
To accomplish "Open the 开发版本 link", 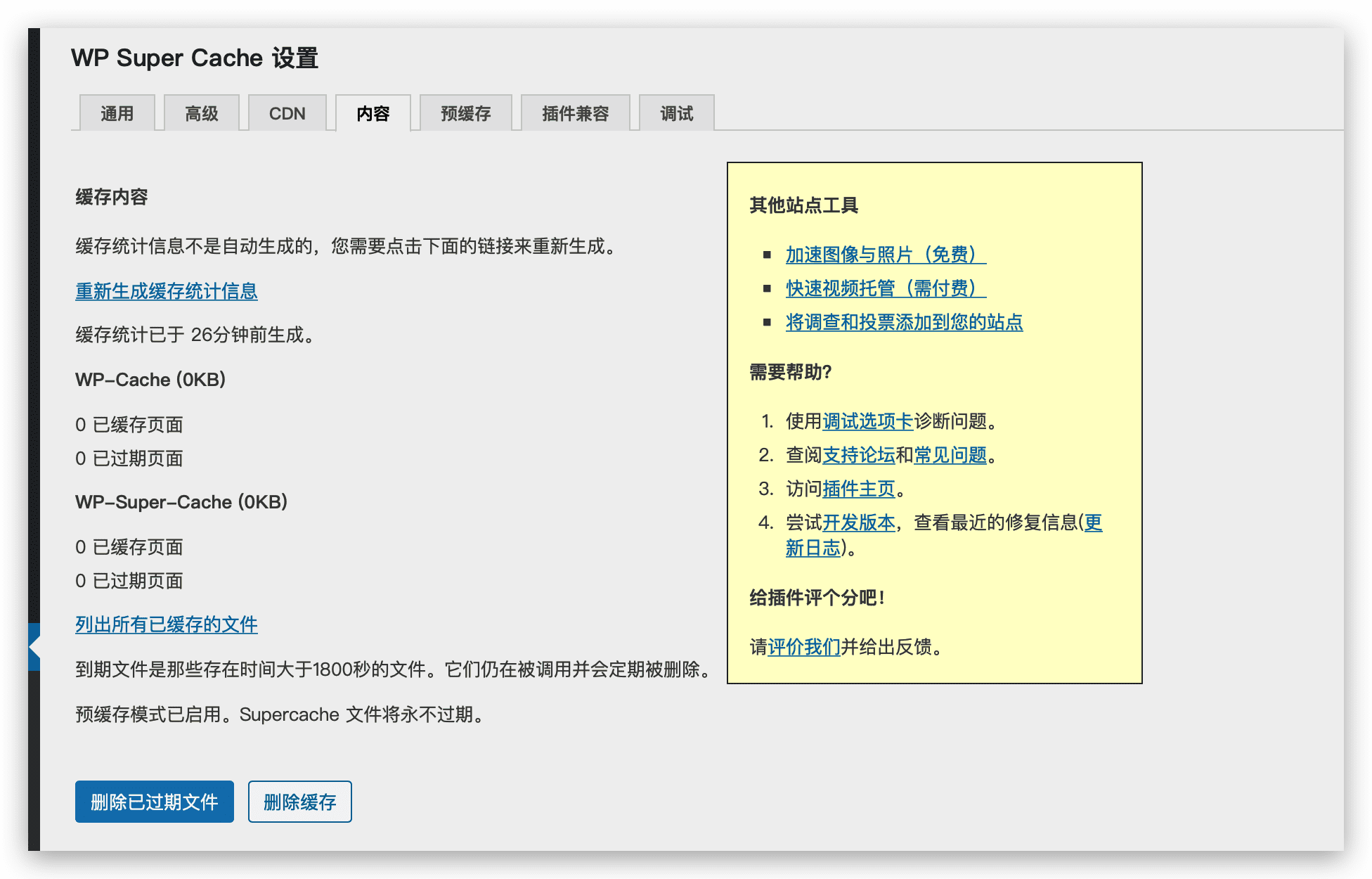I will click(x=859, y=522).
